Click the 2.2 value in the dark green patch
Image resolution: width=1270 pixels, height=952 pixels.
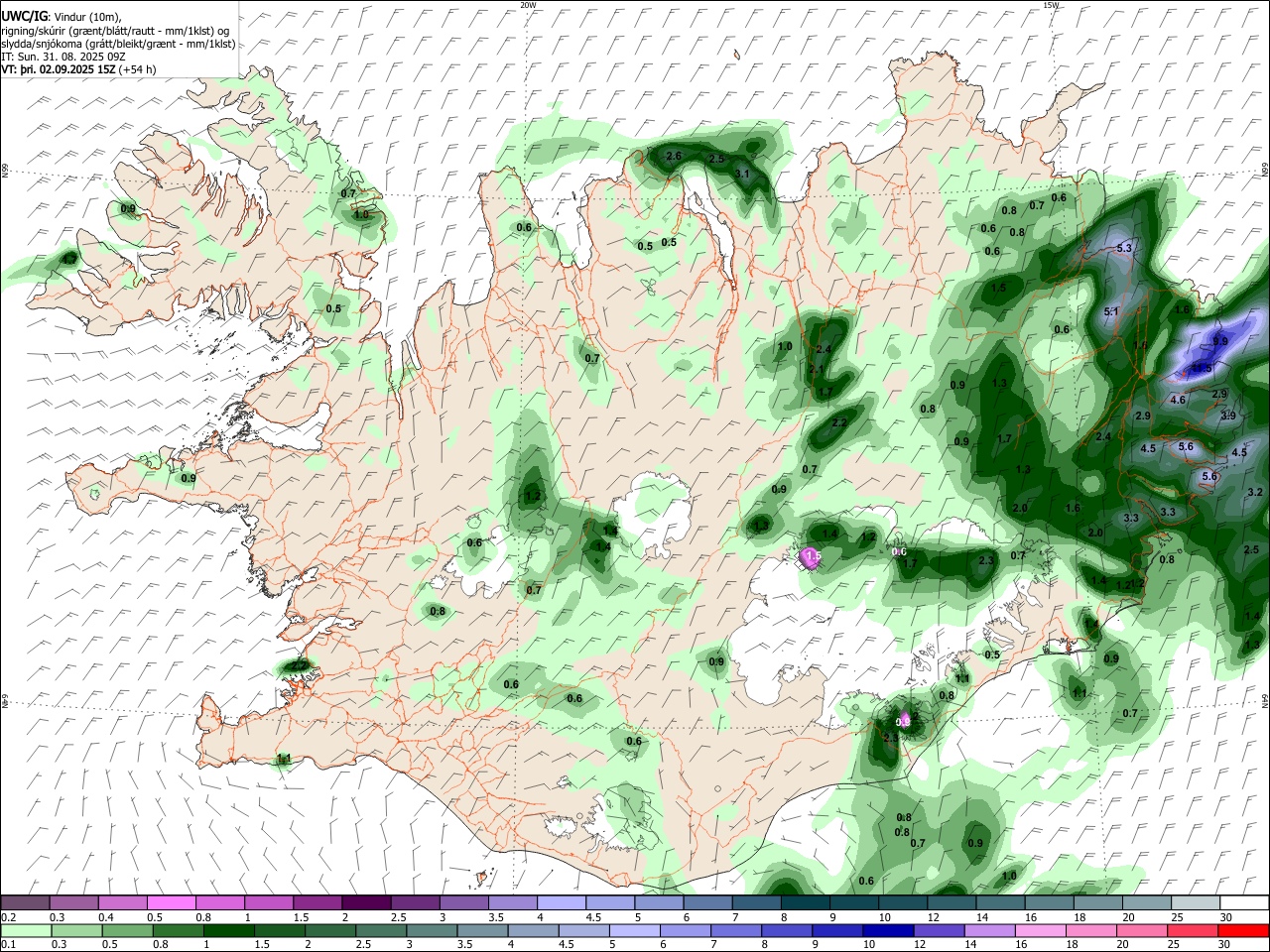pos(839,422)
